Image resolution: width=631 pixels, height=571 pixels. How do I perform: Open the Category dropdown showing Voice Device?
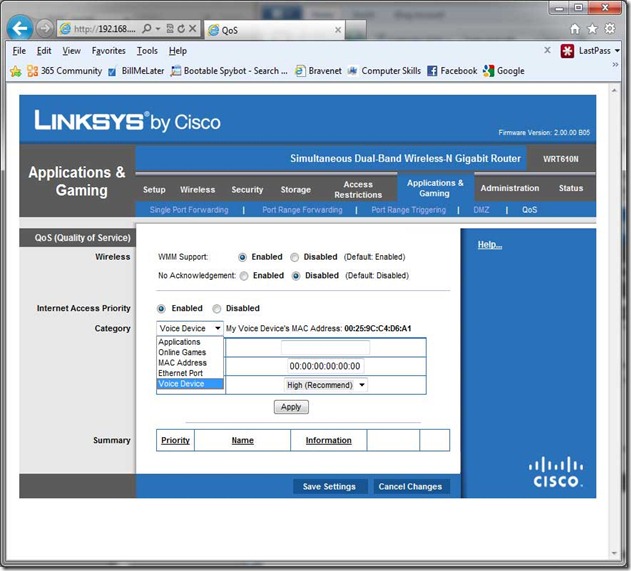[190, 328]
